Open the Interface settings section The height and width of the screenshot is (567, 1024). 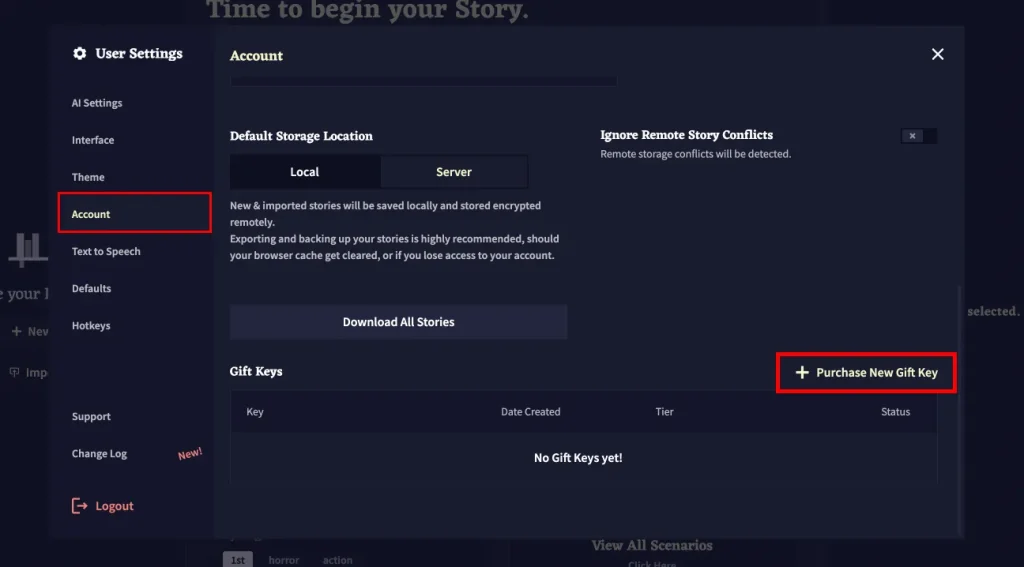pyautogui.click(x=93, y=140)
